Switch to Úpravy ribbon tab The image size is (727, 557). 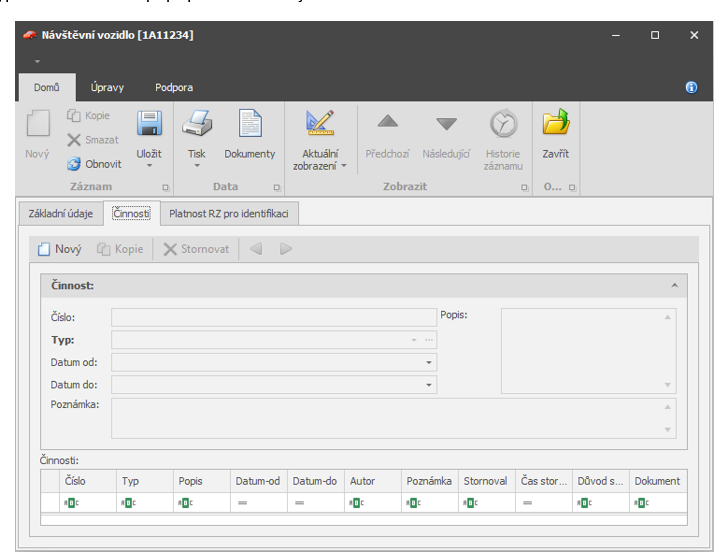coord(107,87)
